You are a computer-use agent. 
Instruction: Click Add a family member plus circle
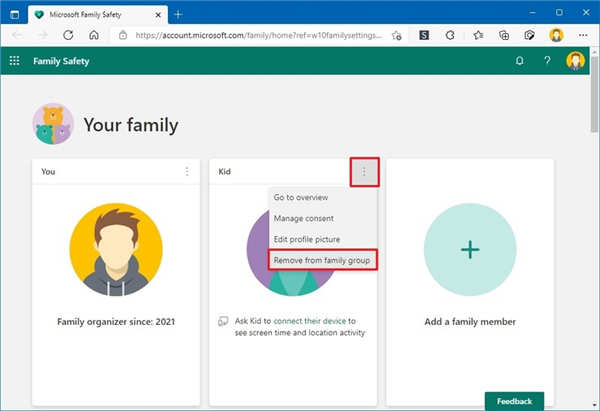(470, 250)
